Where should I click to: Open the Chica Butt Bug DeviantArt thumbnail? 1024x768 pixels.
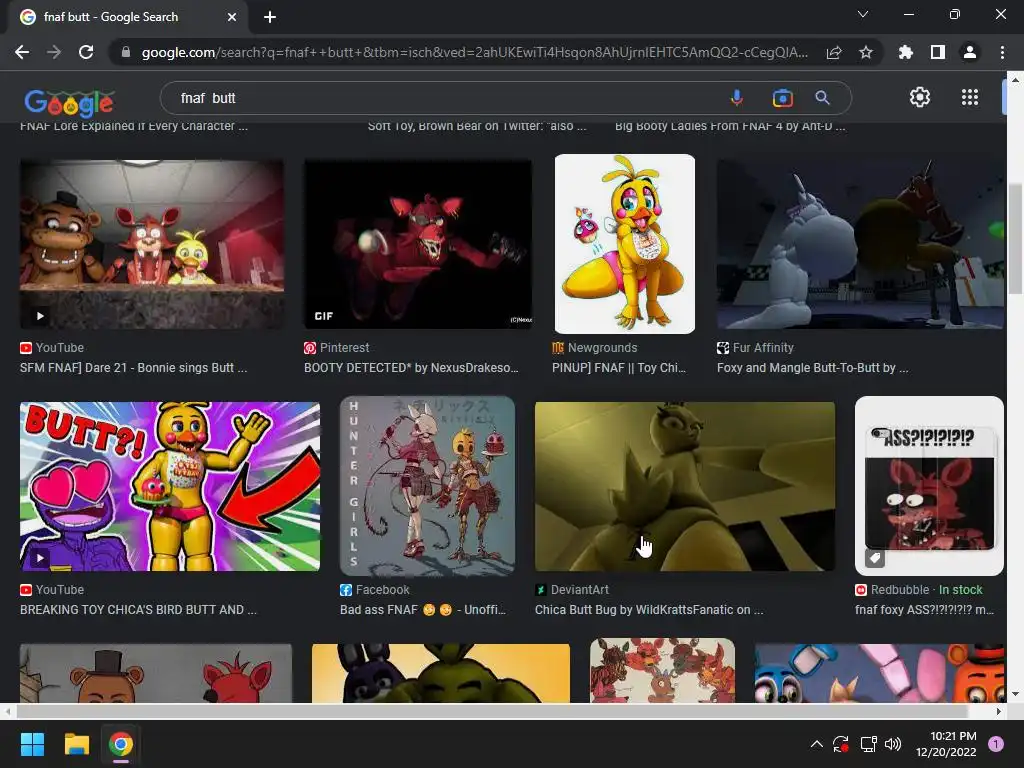click(684, 487)
